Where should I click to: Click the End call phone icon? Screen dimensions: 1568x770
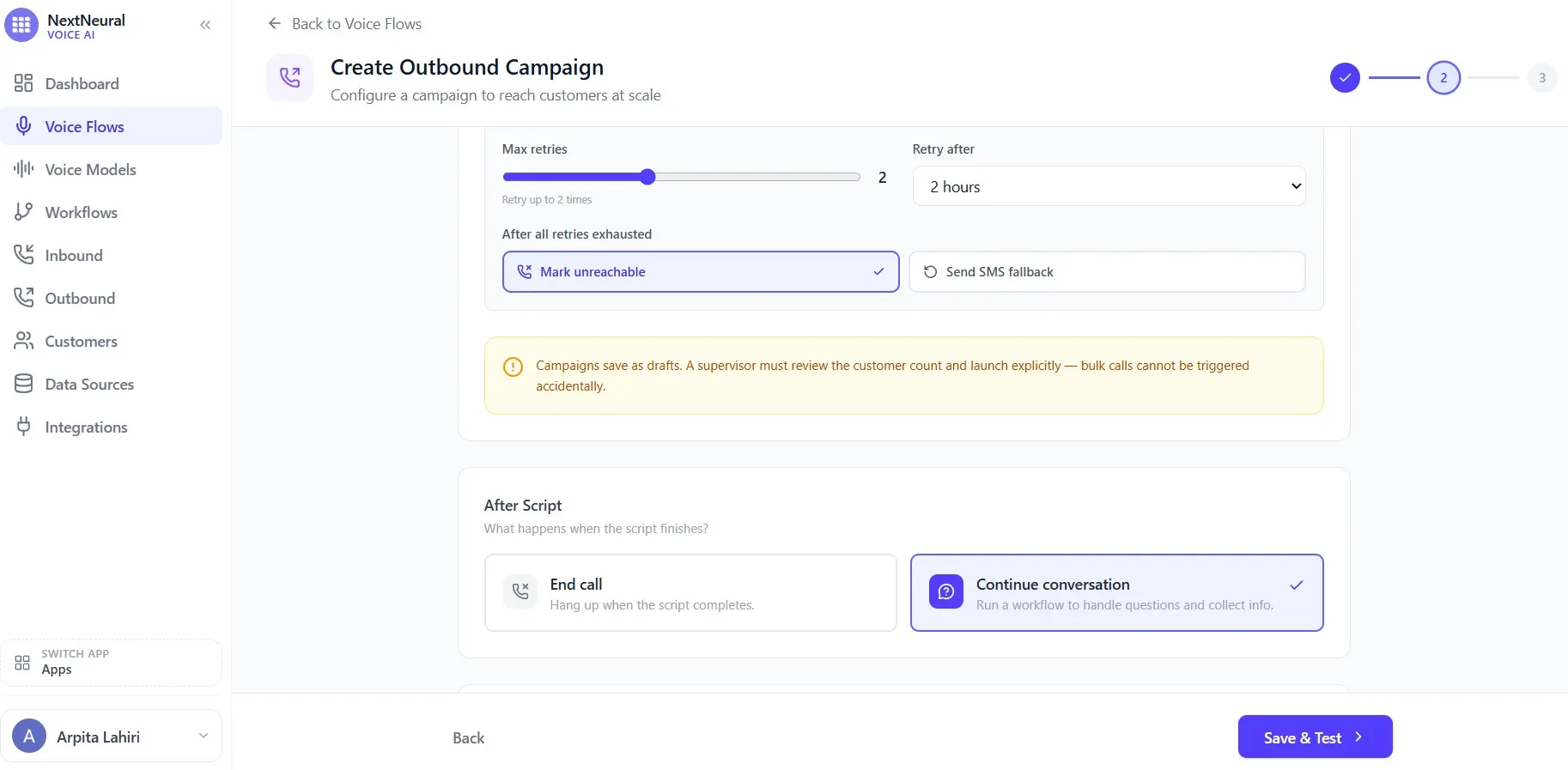[520, 591]
